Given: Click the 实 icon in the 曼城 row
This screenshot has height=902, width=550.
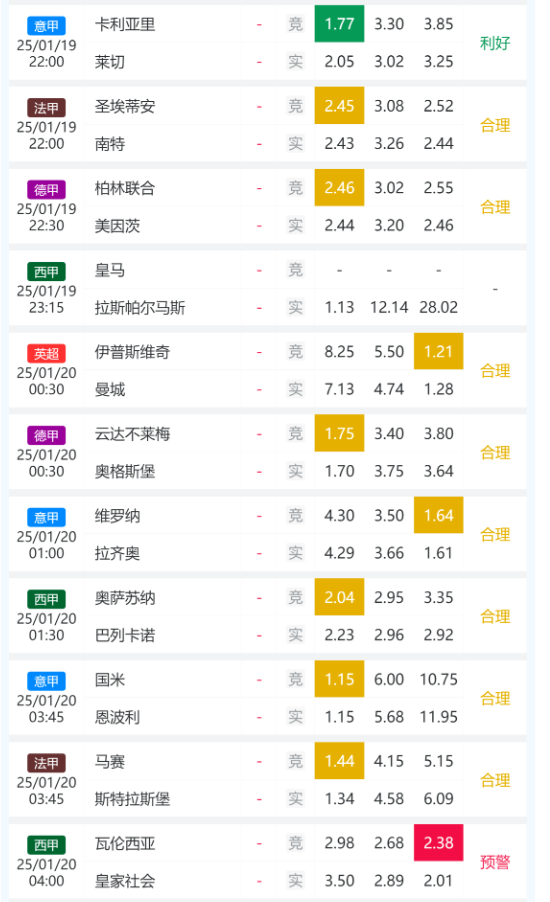Looking at the screenshot, I should pyautogui.click(x=295, y=389).
